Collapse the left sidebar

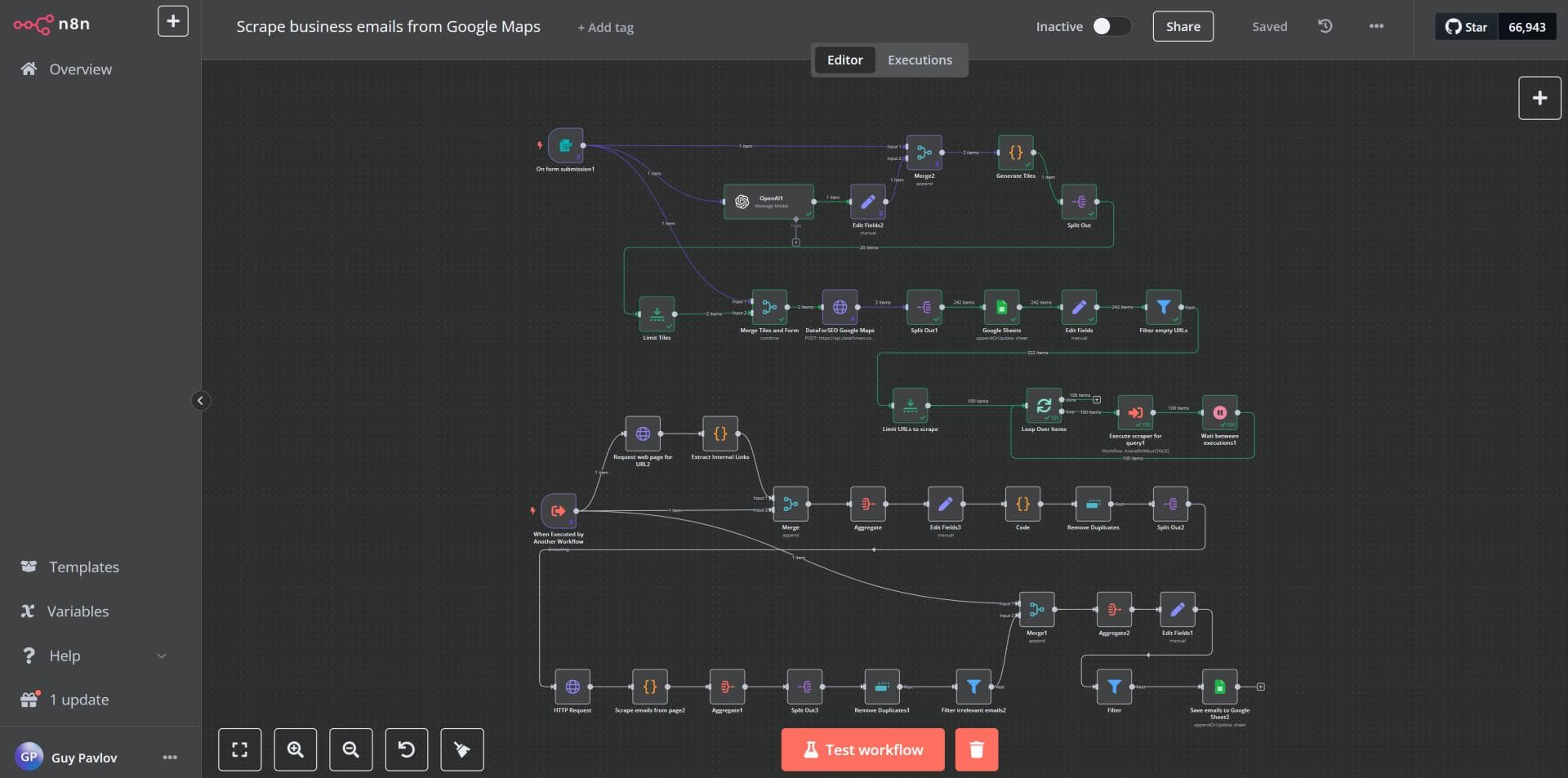[x=200, y=400]
